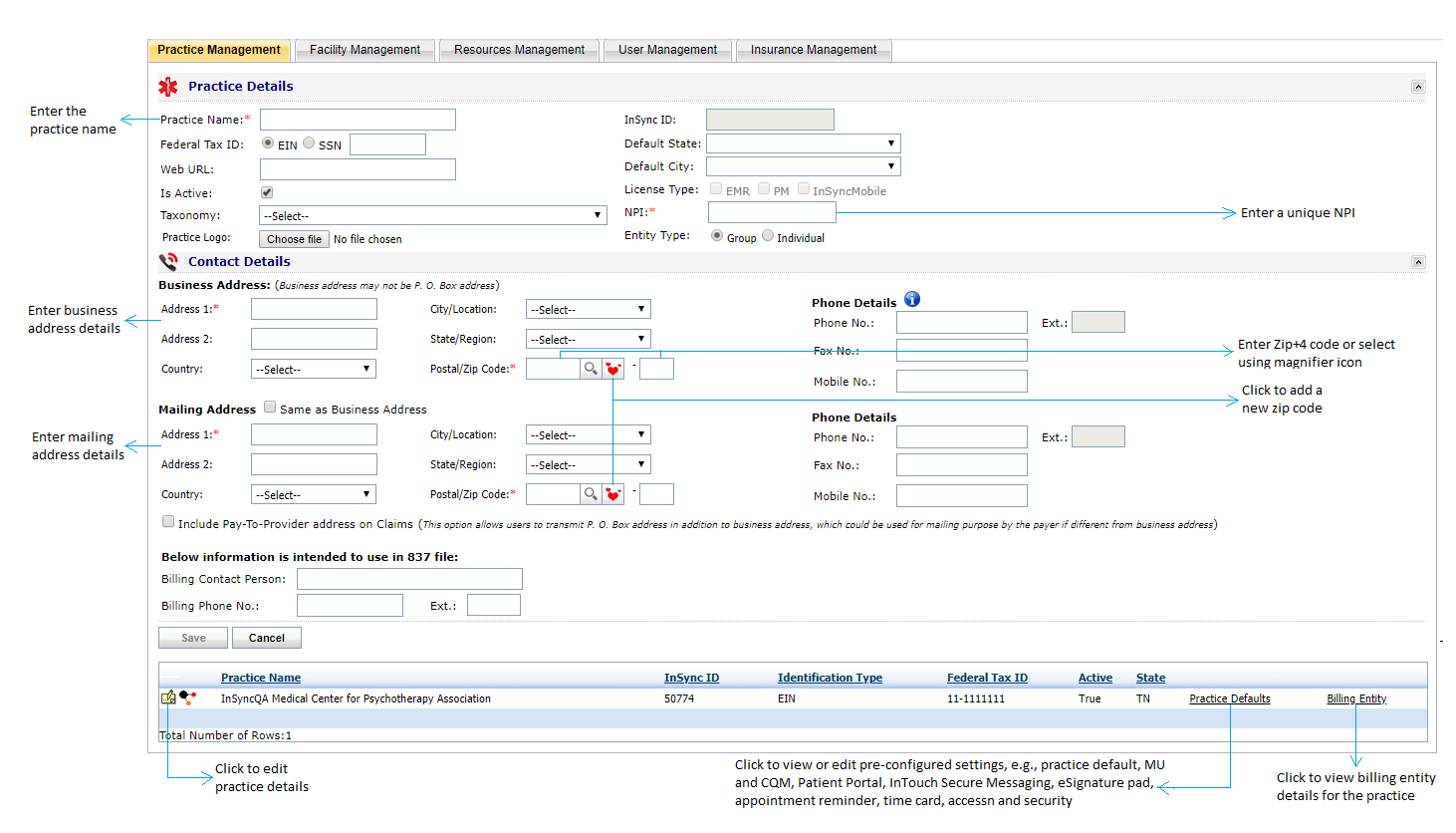Open the Taxonomy dropdown
Viewport: 1456px width, 833px height.
pos(432,215)
